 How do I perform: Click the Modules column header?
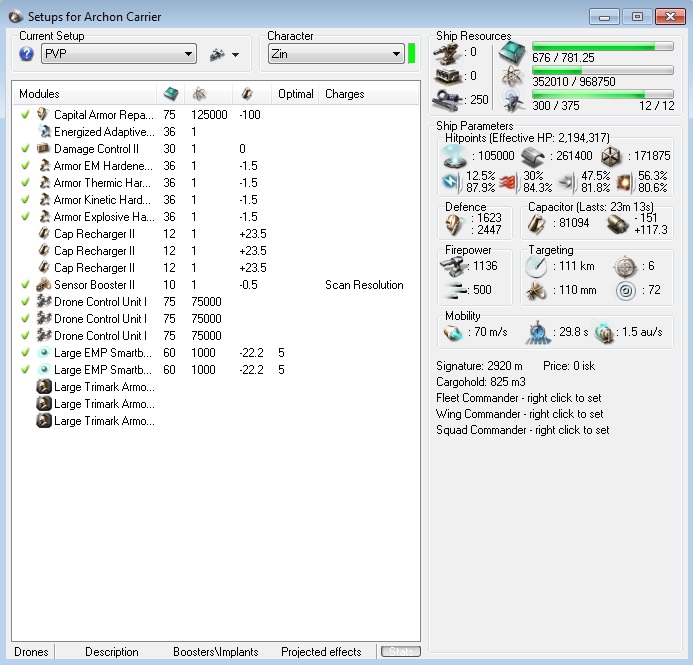point(84,94)
